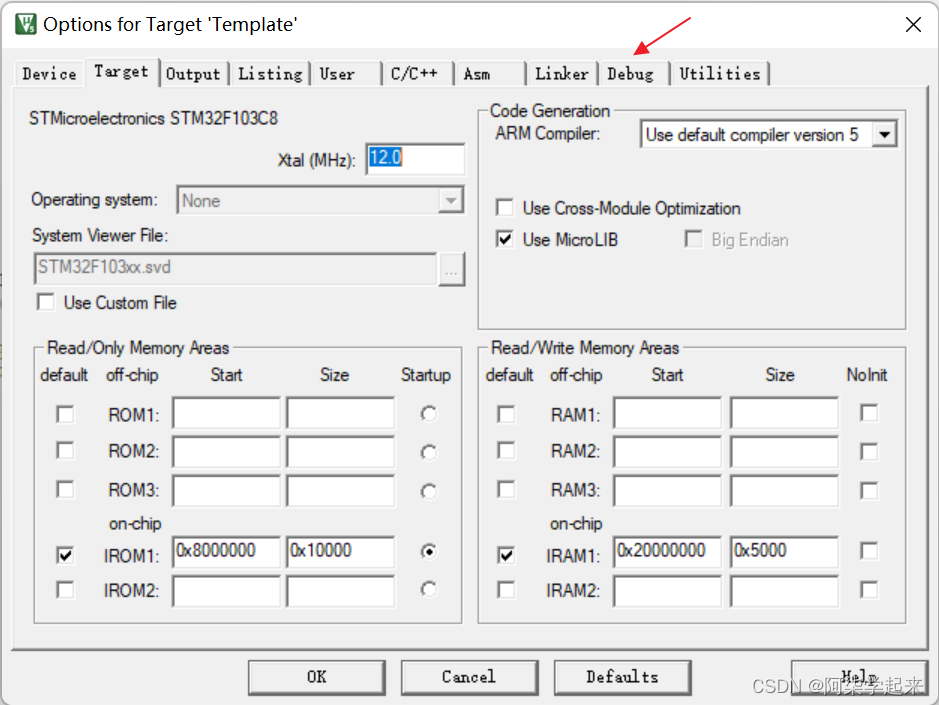The width and height of the screenshot is (939, 705).
Task: Click the RAM3 Size field
Action: pos(784,491)
